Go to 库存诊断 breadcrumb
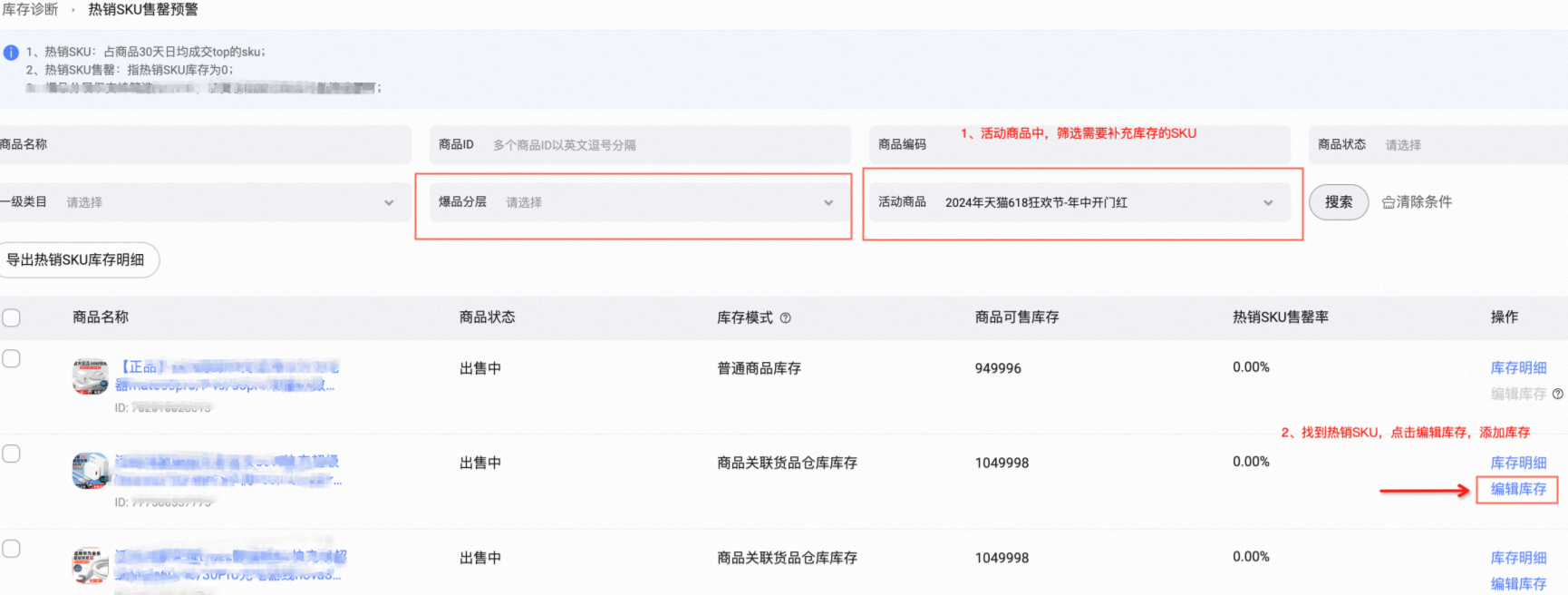The width and height of the screenshot is (1568, 595). pyautogui.click(x=30, y=10)
